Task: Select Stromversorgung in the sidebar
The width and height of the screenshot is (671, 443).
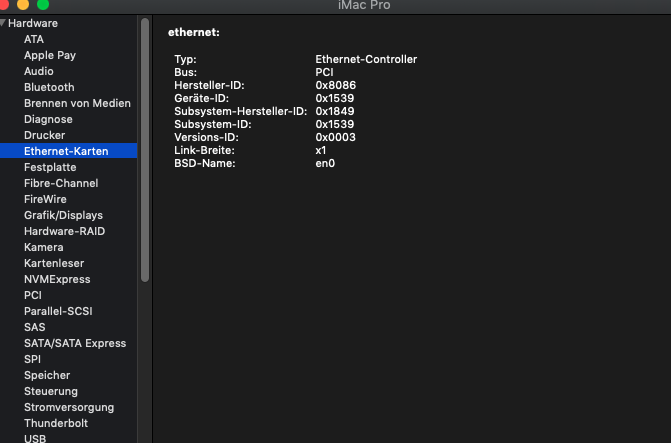Action: (x=69, y=407)
